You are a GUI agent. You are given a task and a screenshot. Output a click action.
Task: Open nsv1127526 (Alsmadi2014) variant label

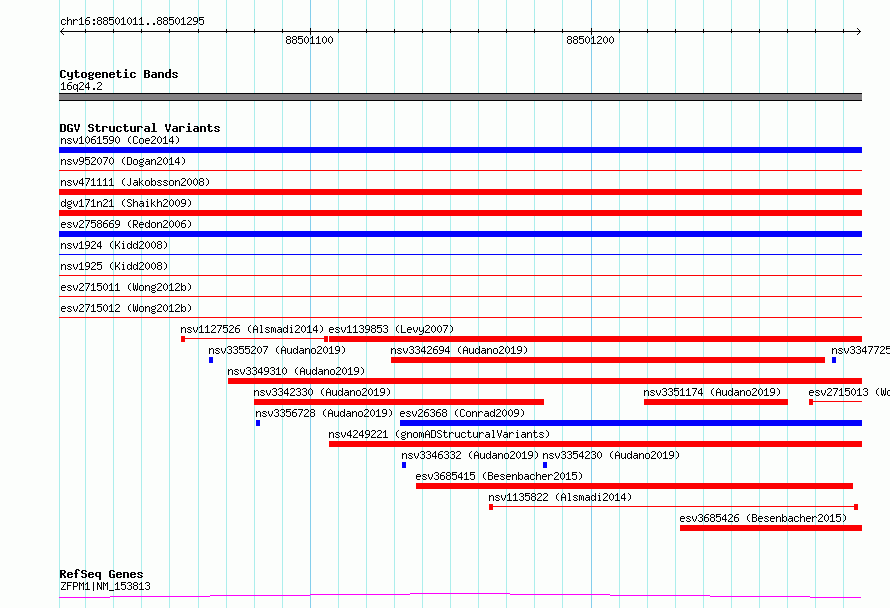(252, 329)
